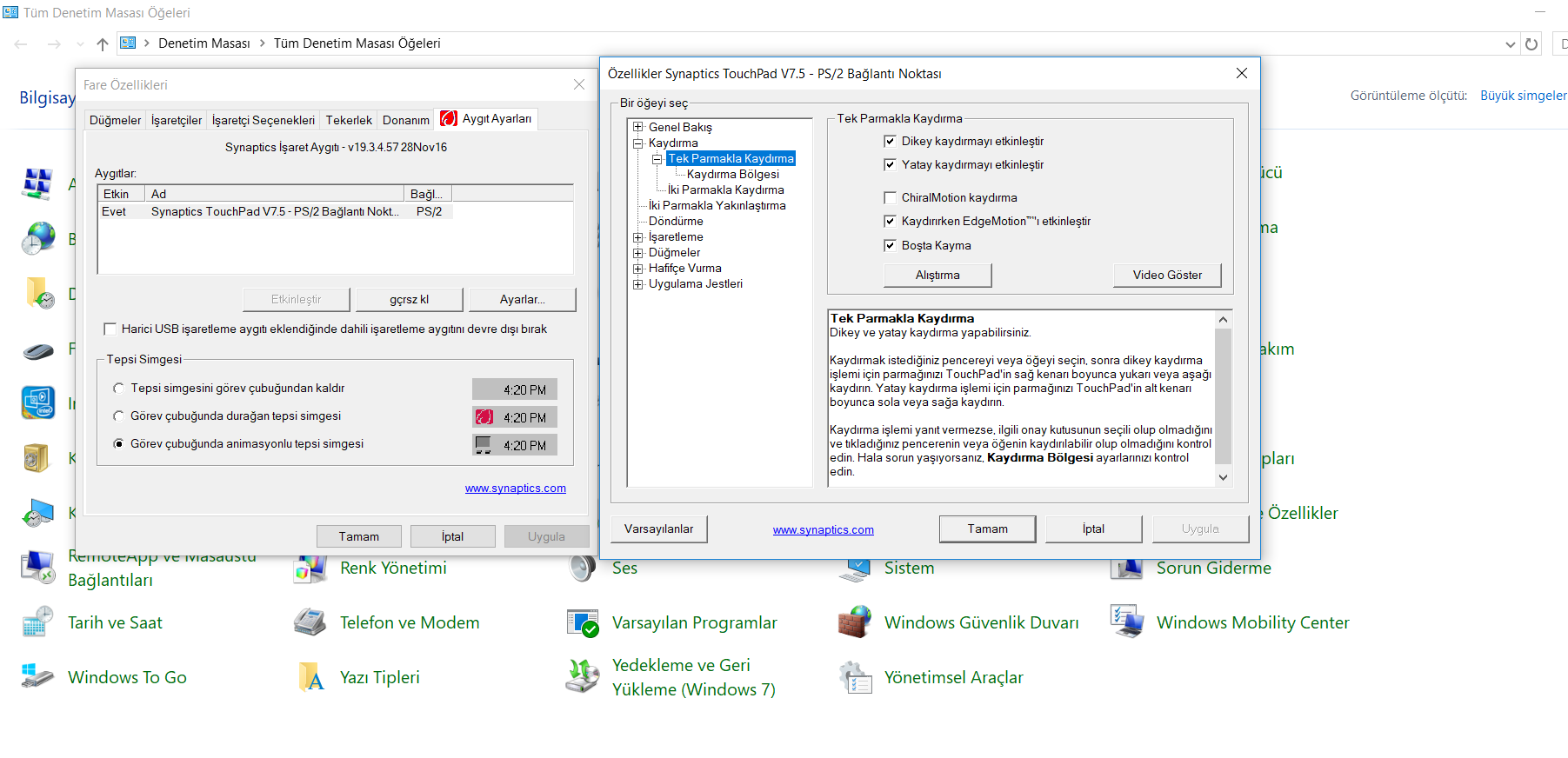Image resolution: width=1568 pixels, height=758 pixels.
Task: Click the forward navigation arrow
Action: tap(54, 43)
